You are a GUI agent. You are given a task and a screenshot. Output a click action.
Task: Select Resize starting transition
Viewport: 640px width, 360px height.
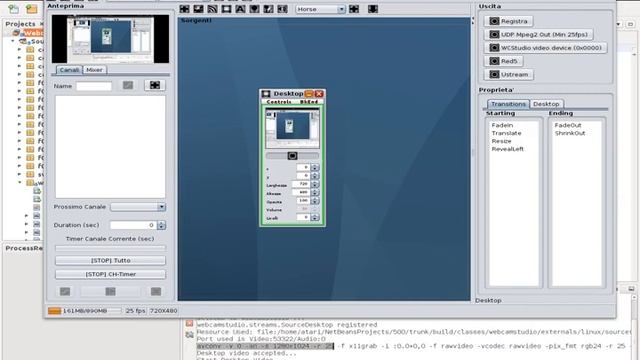(501, 141)
